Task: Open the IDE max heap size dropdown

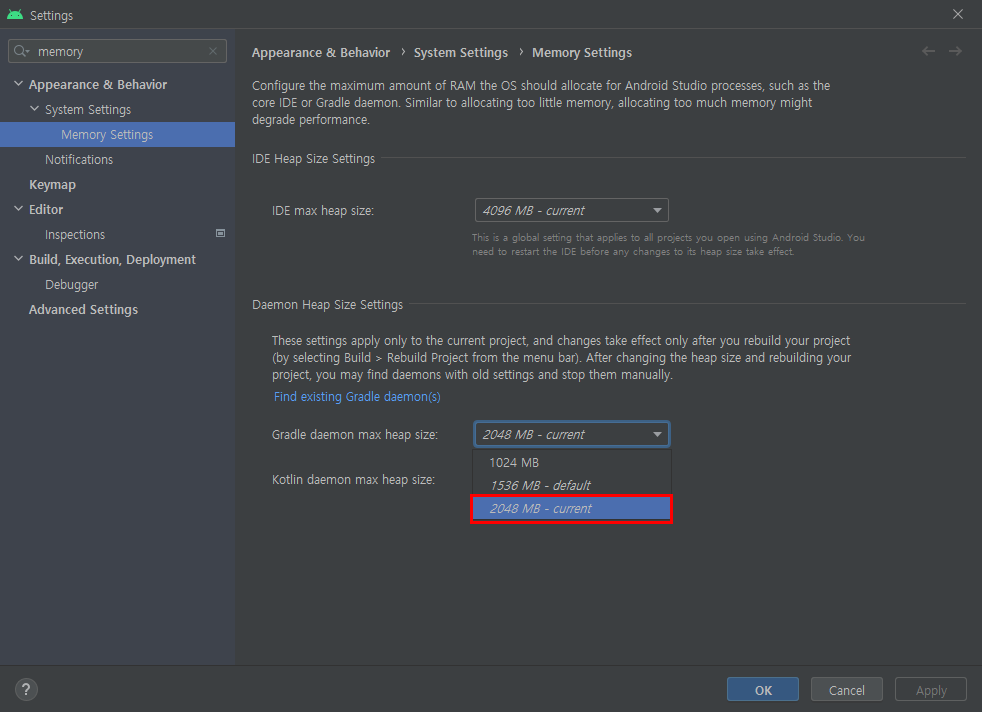Action: (571, 210)
